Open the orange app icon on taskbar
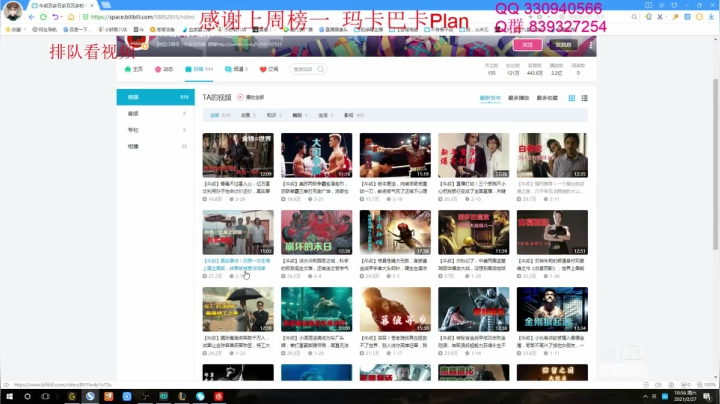Viewport: 720px width, 404px height. click(108, 396)
